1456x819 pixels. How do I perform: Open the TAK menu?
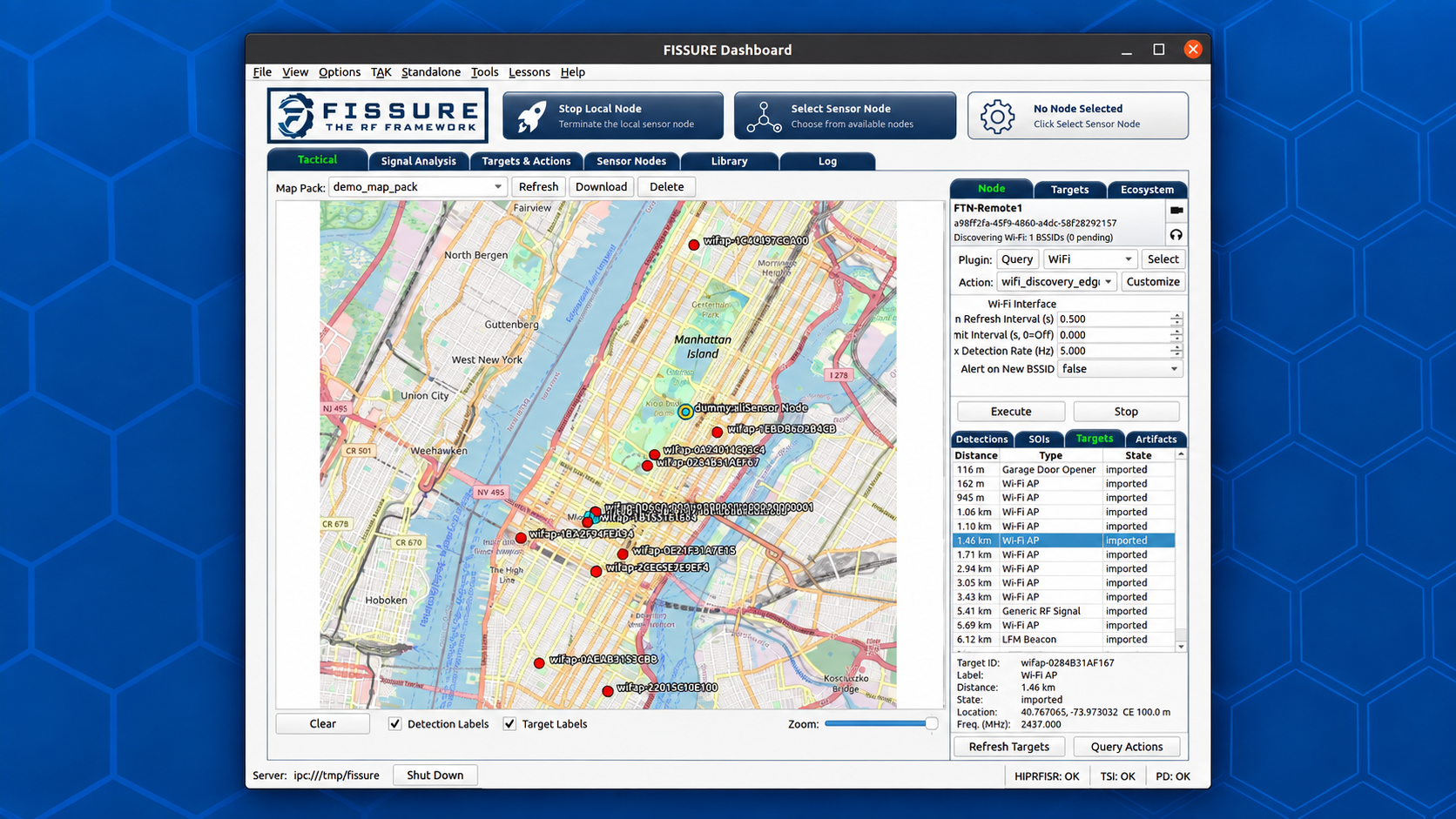click(x=381, y=72)
